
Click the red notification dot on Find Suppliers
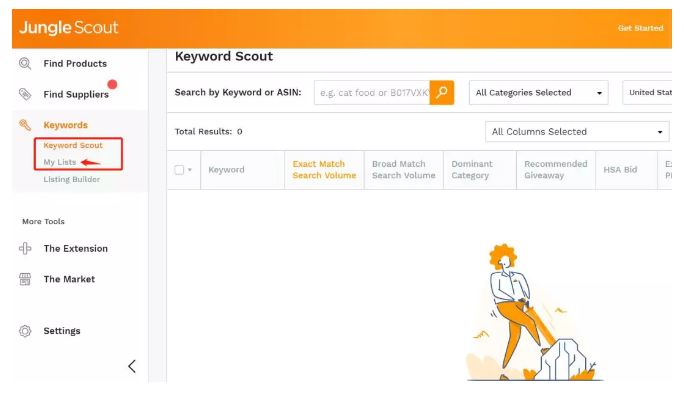[x=112, y=84]
